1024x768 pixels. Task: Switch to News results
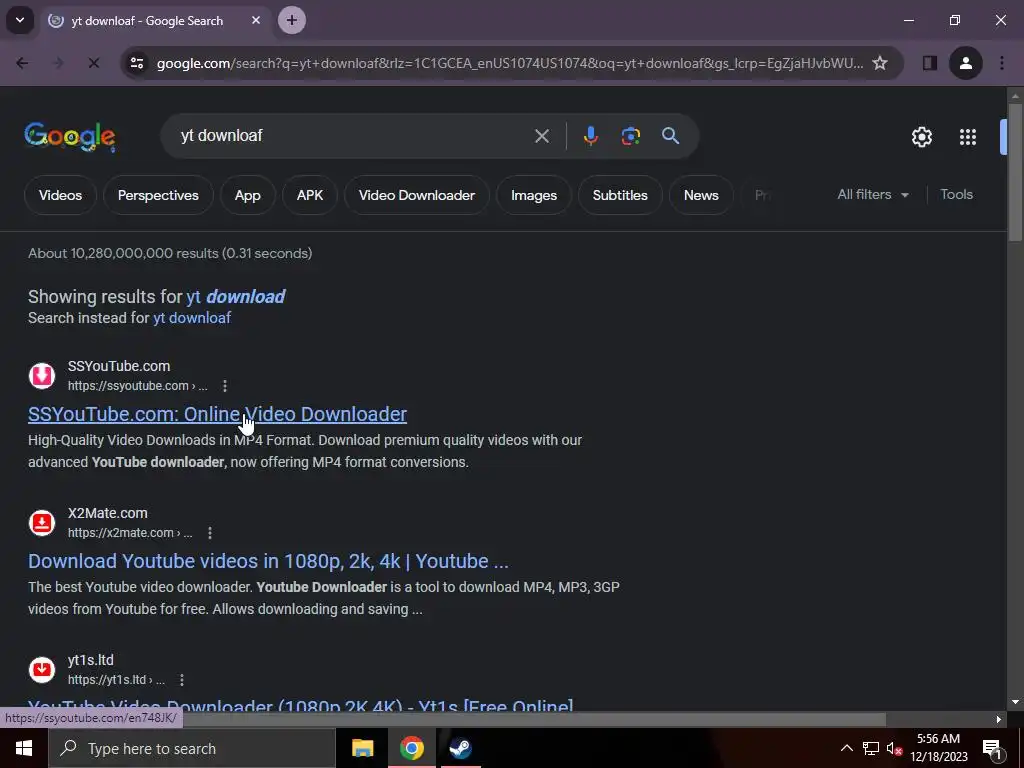(701, 195)
